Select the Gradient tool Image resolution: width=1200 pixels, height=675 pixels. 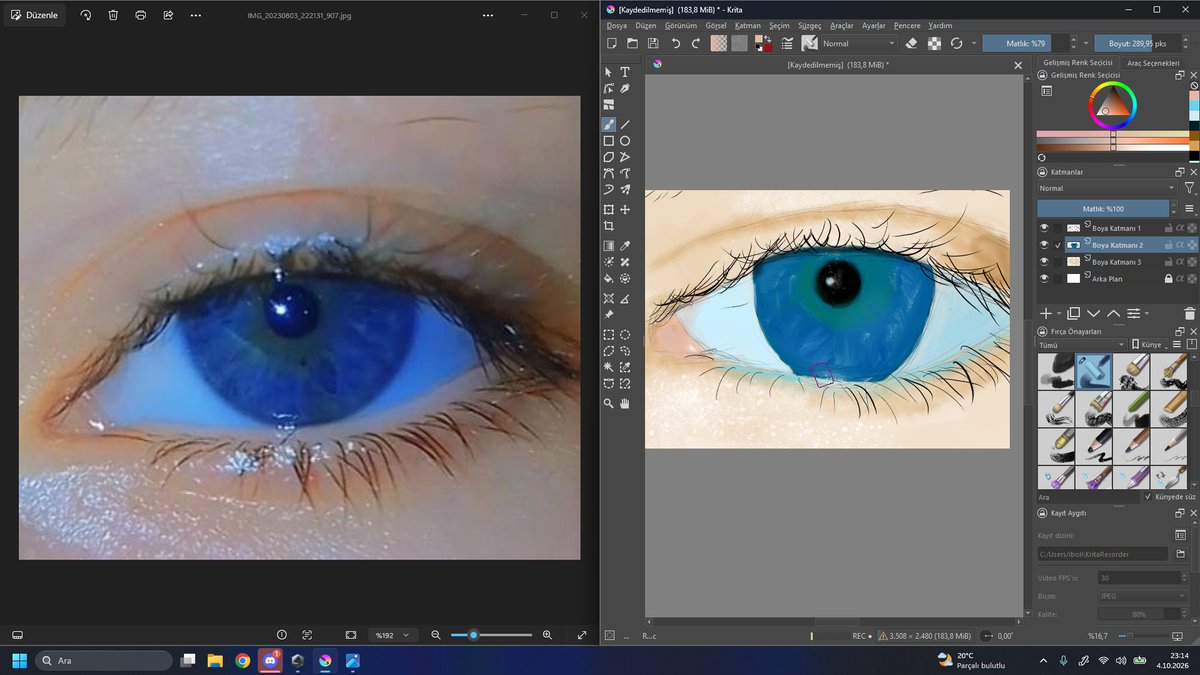coord(608,246)
